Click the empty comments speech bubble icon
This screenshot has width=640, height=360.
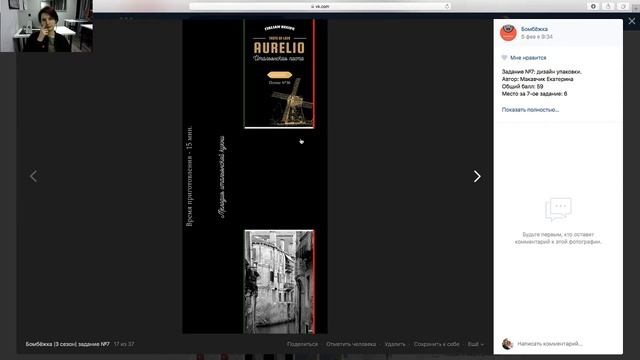558,209
